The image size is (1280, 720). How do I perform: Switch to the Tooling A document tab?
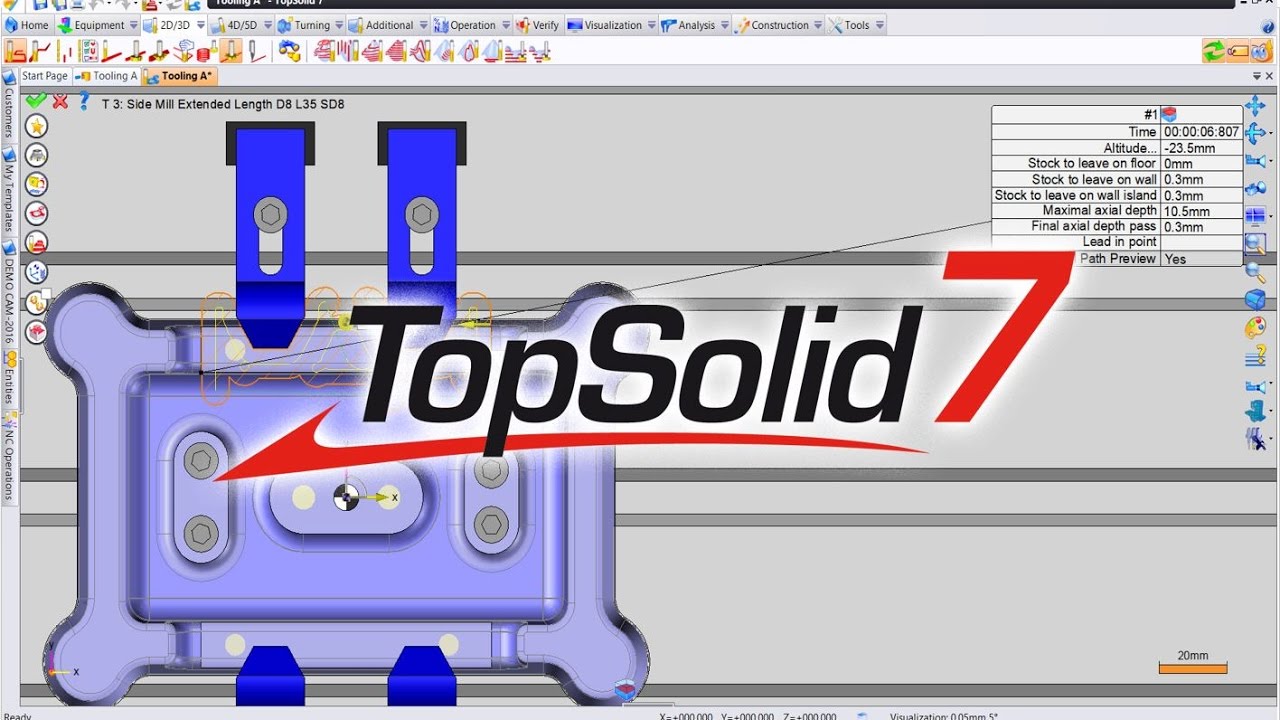tap(108, 76)
